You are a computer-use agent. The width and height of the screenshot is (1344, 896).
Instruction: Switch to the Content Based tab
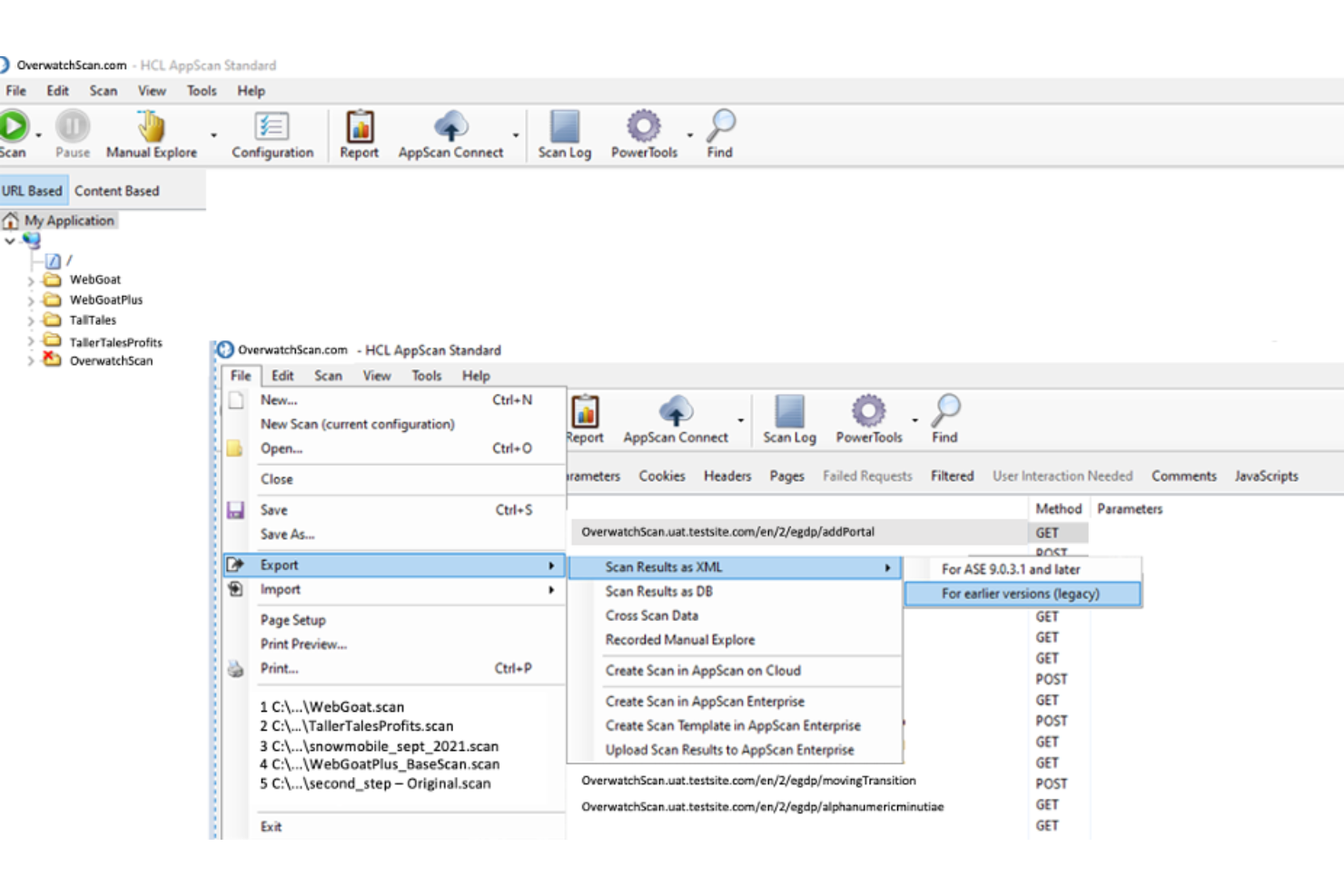[x=116, y=191]
